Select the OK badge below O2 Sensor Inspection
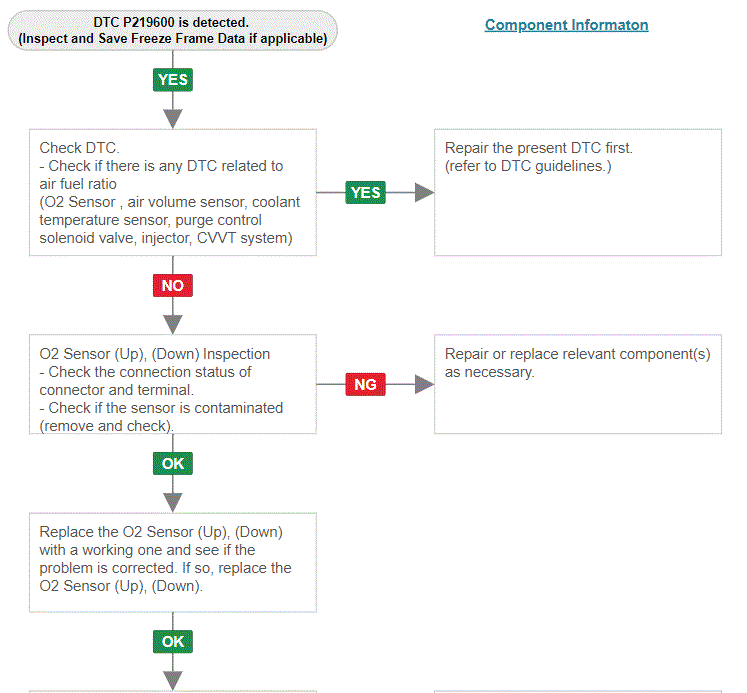747x693 pixels. (173, 463)
